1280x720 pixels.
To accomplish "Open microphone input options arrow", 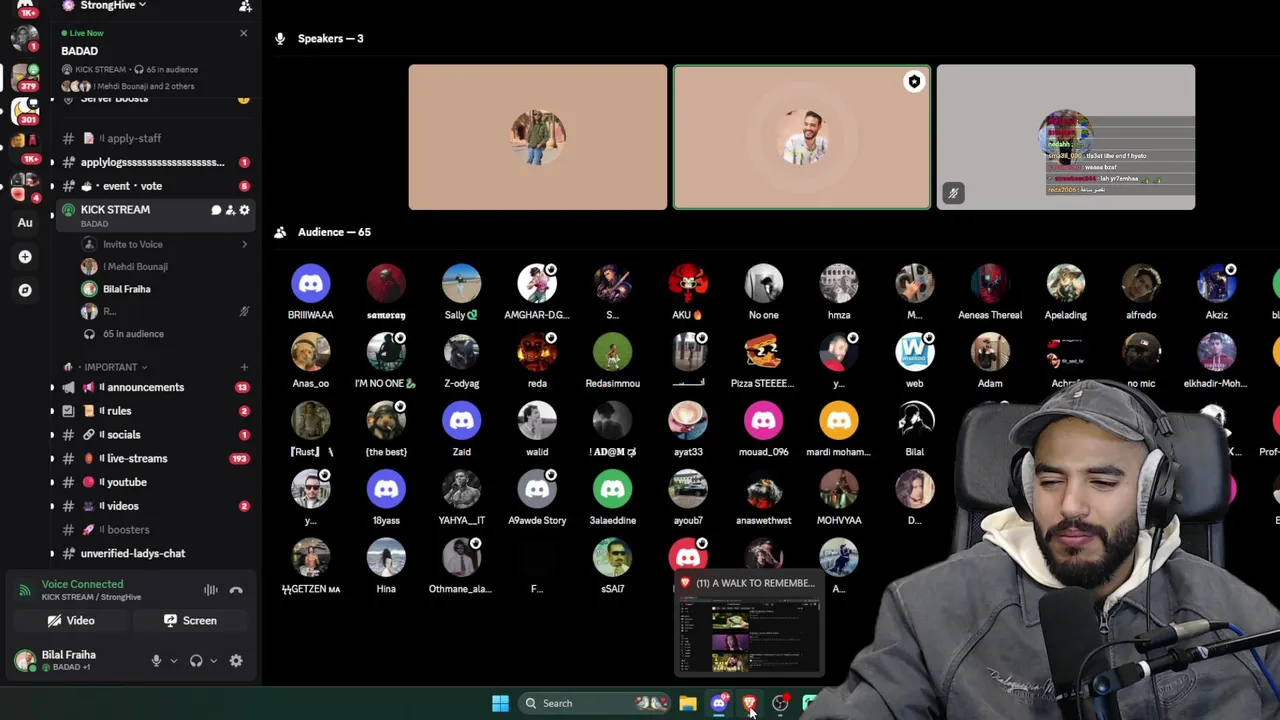I will [173, 661].
